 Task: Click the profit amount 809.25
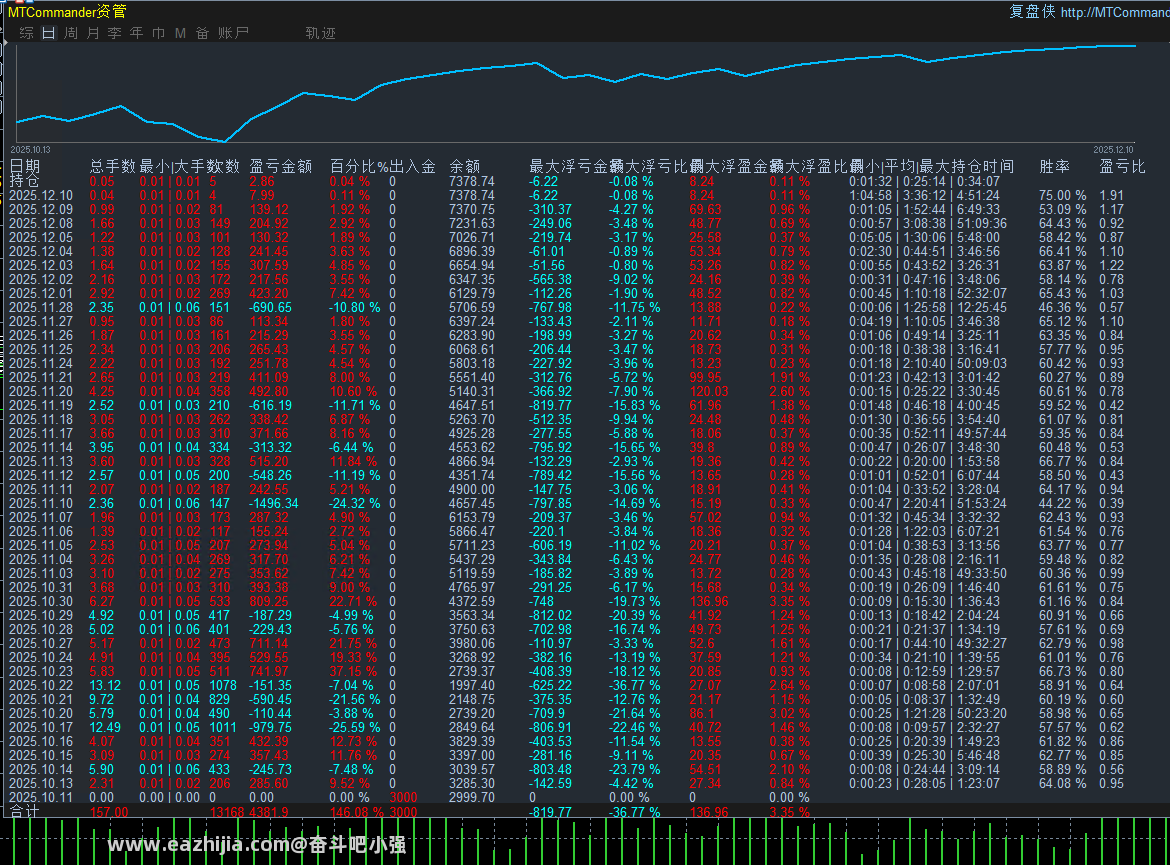click(269, 602)
